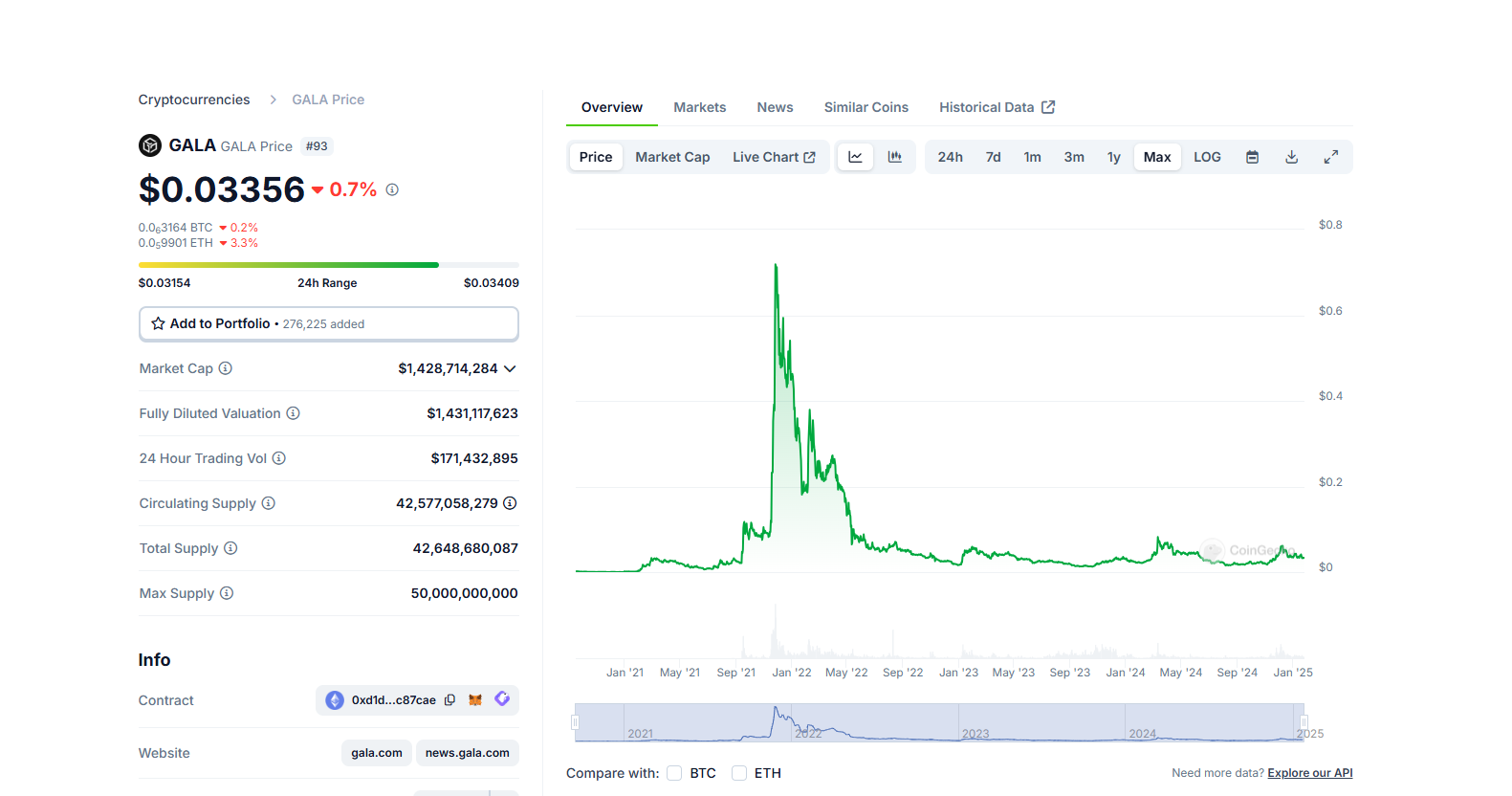Open price change info icon beside 0.7%
This screenshot has width=1512, height=796.
tap(392, 189)
